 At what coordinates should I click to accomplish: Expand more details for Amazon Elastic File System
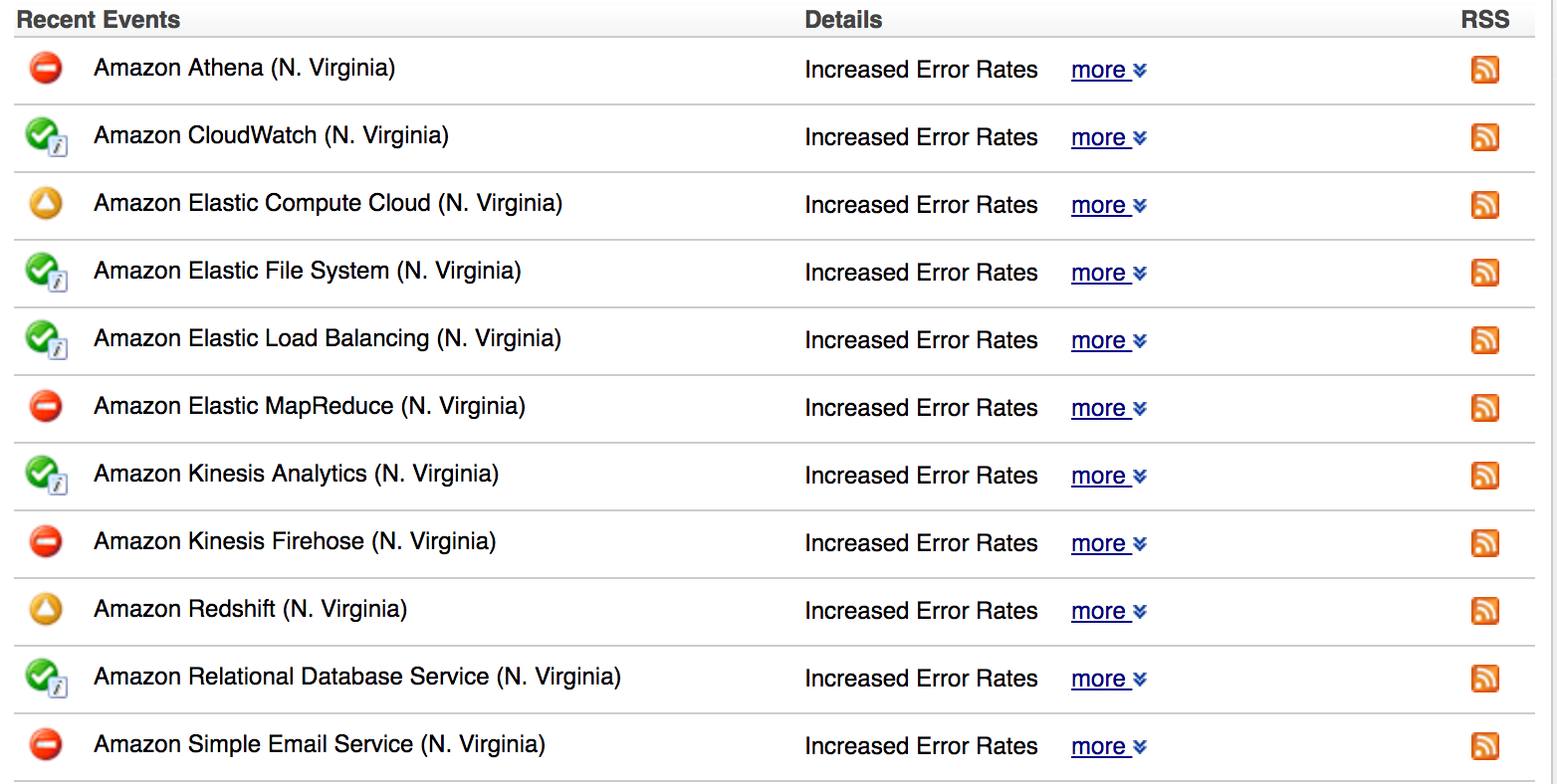click(1108, 274)
